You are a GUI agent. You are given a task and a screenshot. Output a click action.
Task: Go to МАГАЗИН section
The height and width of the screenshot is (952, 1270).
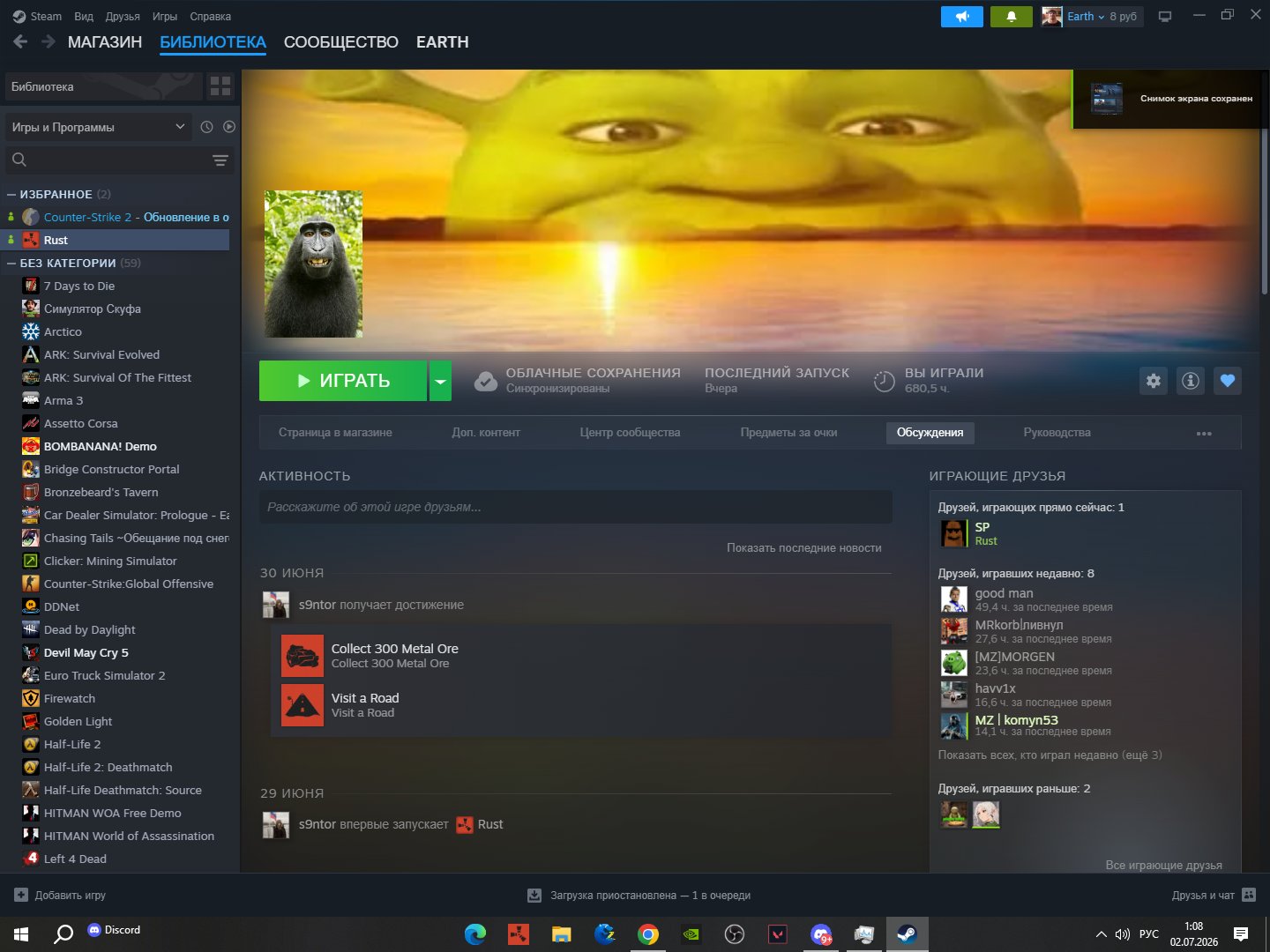(x=105, y=42)
